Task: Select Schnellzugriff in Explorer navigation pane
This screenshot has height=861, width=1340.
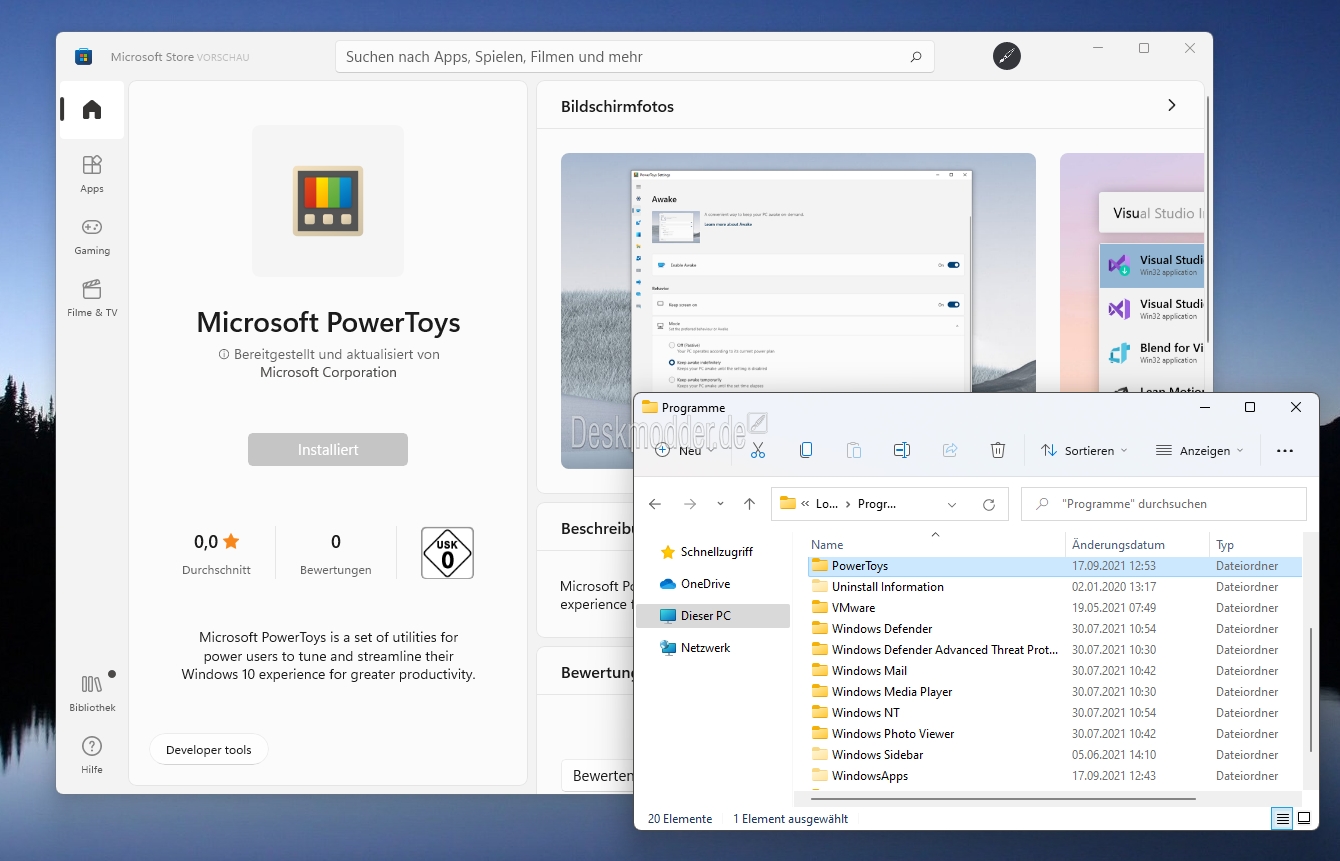Action: tap(713, 552)
